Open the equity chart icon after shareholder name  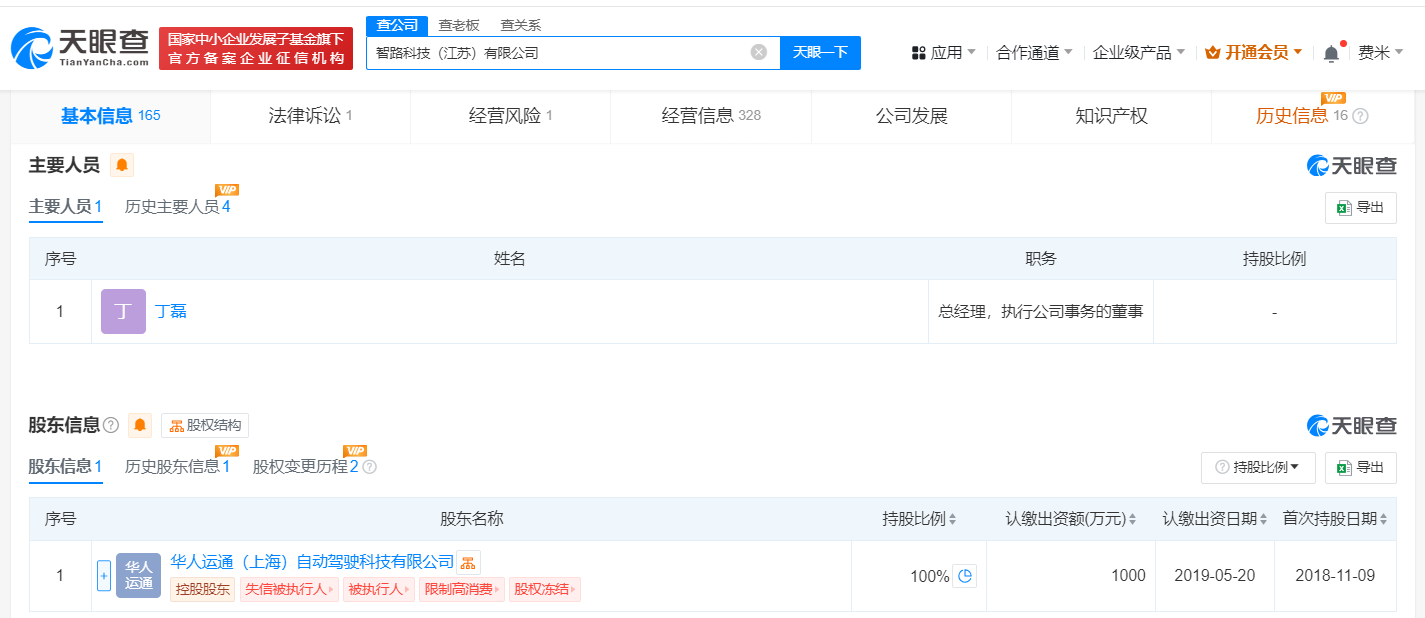point(468,562)
